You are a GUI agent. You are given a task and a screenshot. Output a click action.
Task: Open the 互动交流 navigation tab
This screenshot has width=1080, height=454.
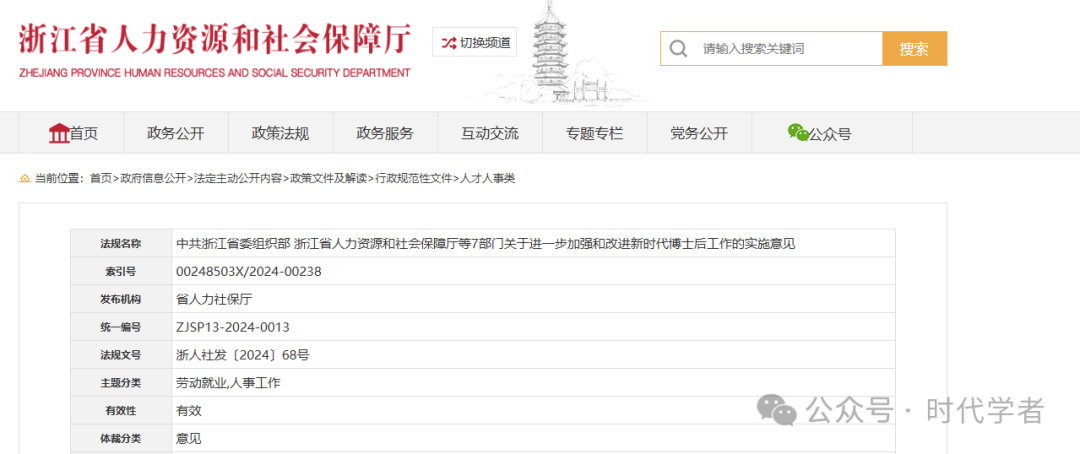pos(490,133)
